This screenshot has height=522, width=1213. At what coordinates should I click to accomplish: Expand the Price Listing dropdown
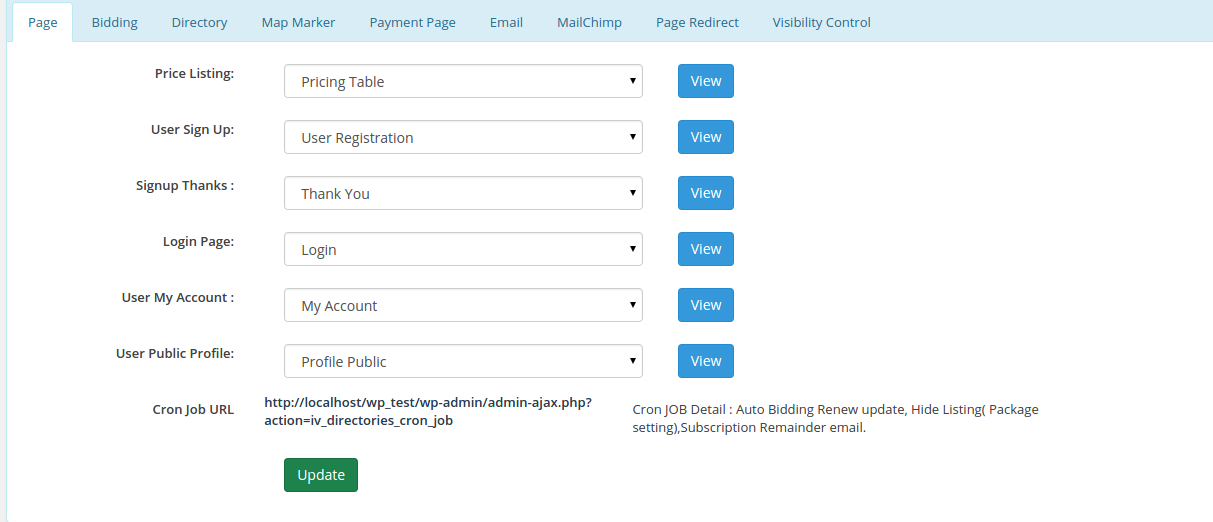pyautogui.click(x=463, y=82)
